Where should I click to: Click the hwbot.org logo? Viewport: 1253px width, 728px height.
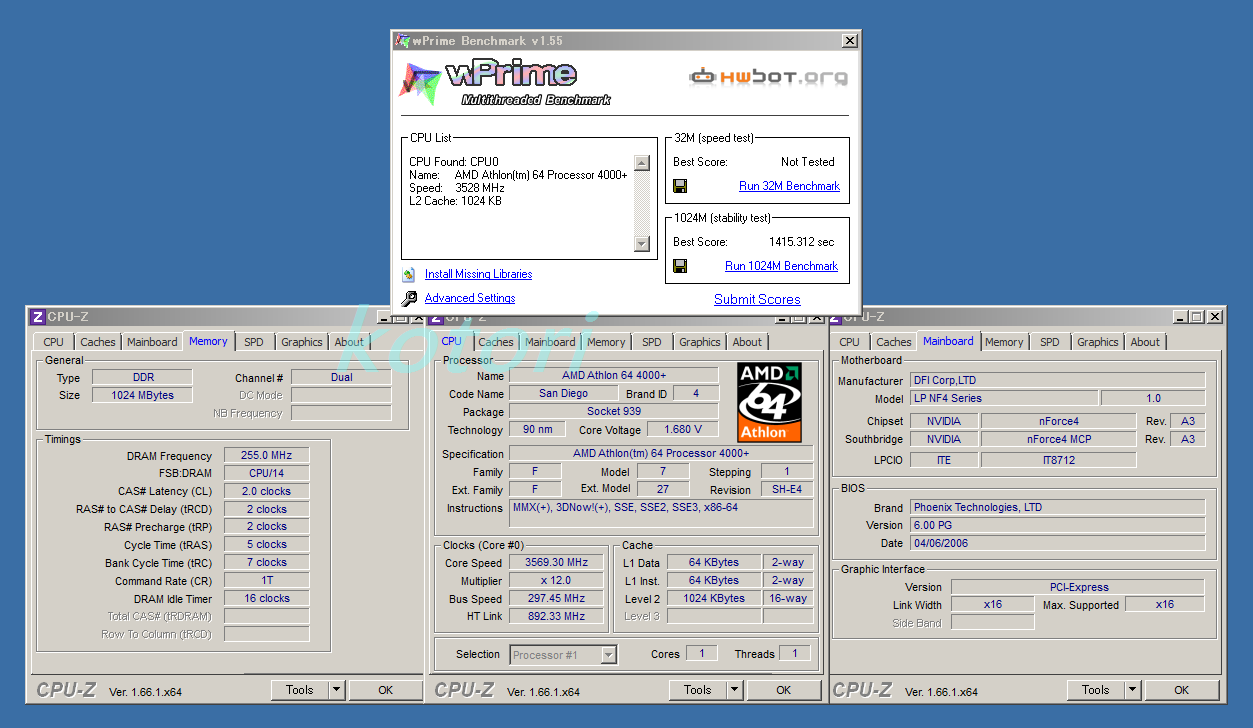point(769,77)
